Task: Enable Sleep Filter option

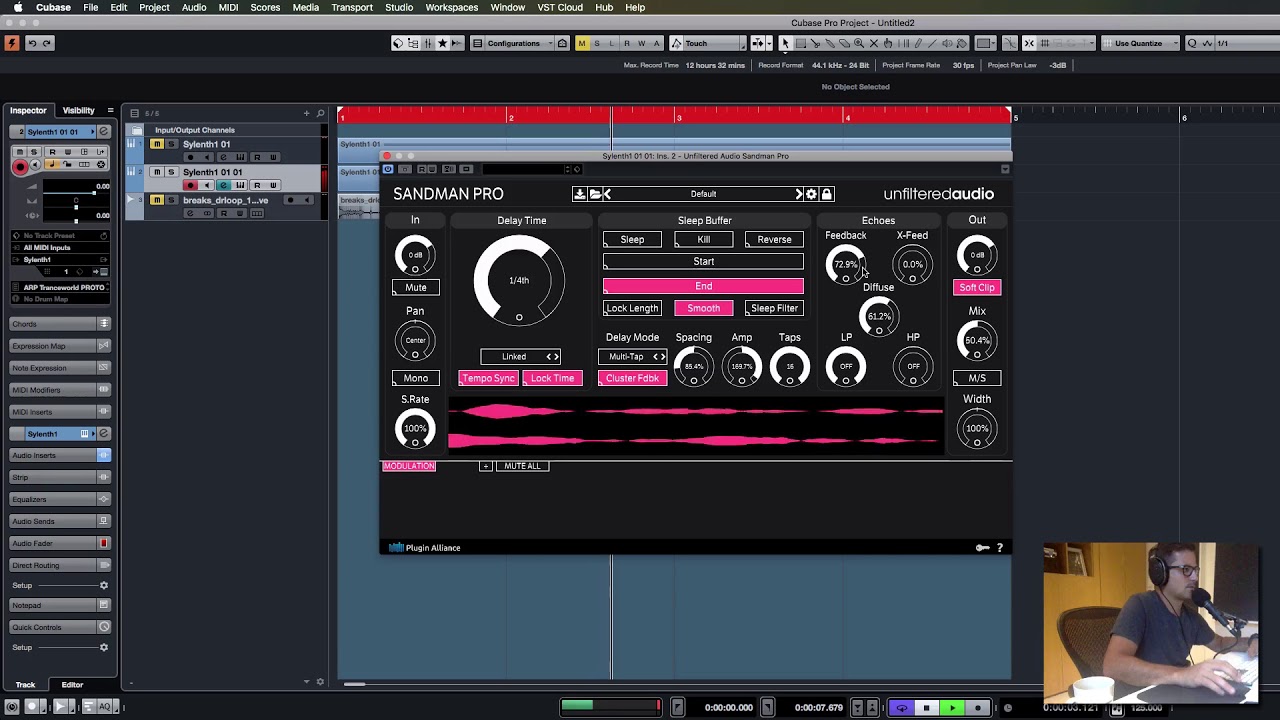Action: [x=774, y=308]
